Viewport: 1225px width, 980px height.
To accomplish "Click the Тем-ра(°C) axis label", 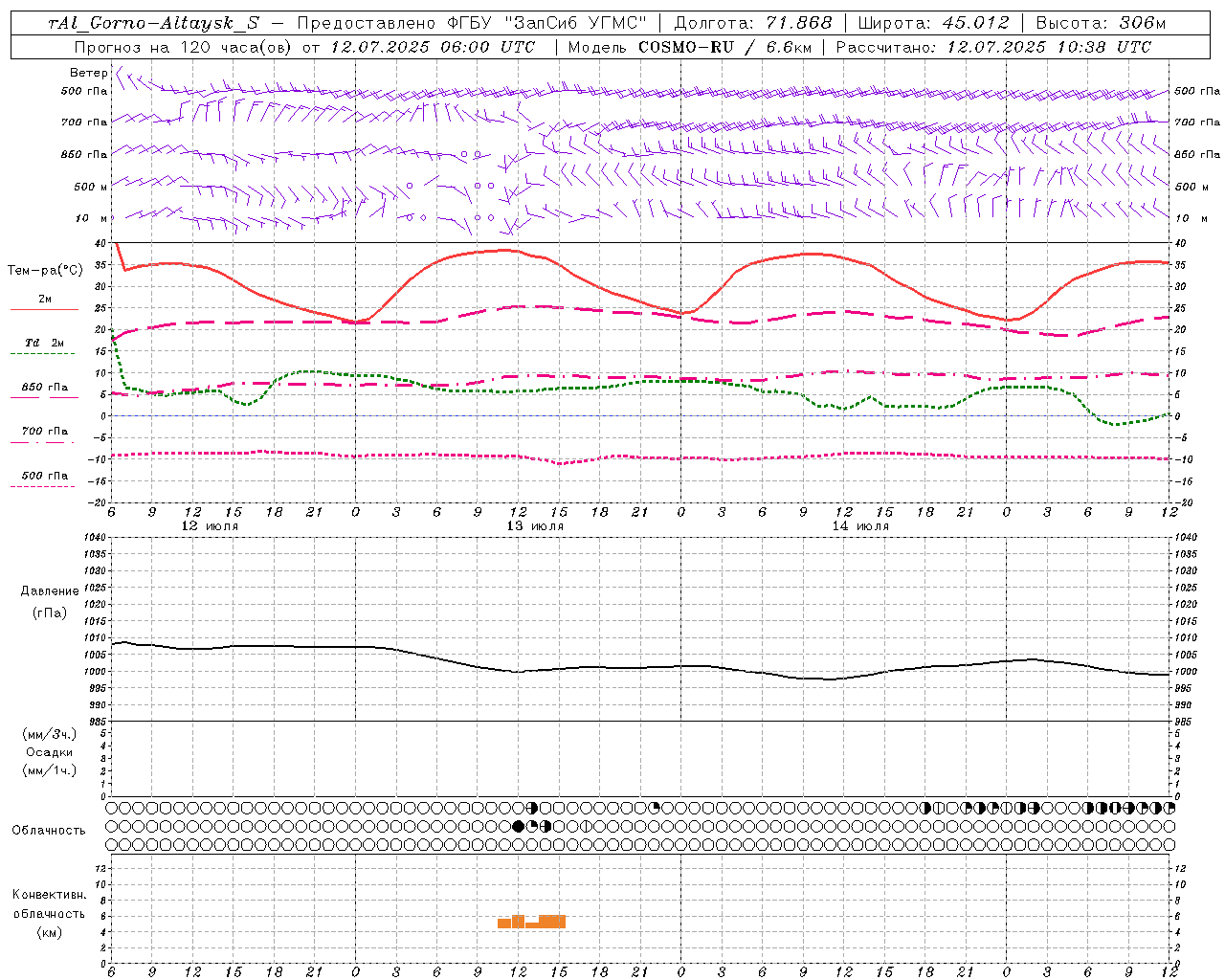I will (45, 271).
